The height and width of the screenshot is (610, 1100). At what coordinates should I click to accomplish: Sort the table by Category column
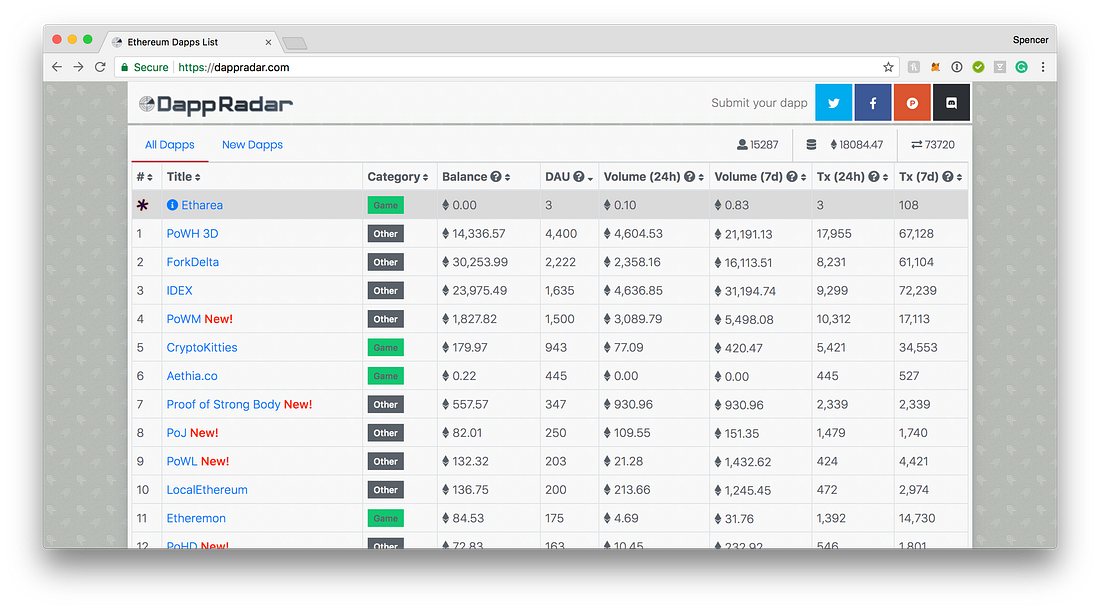(x=398, y=177)
